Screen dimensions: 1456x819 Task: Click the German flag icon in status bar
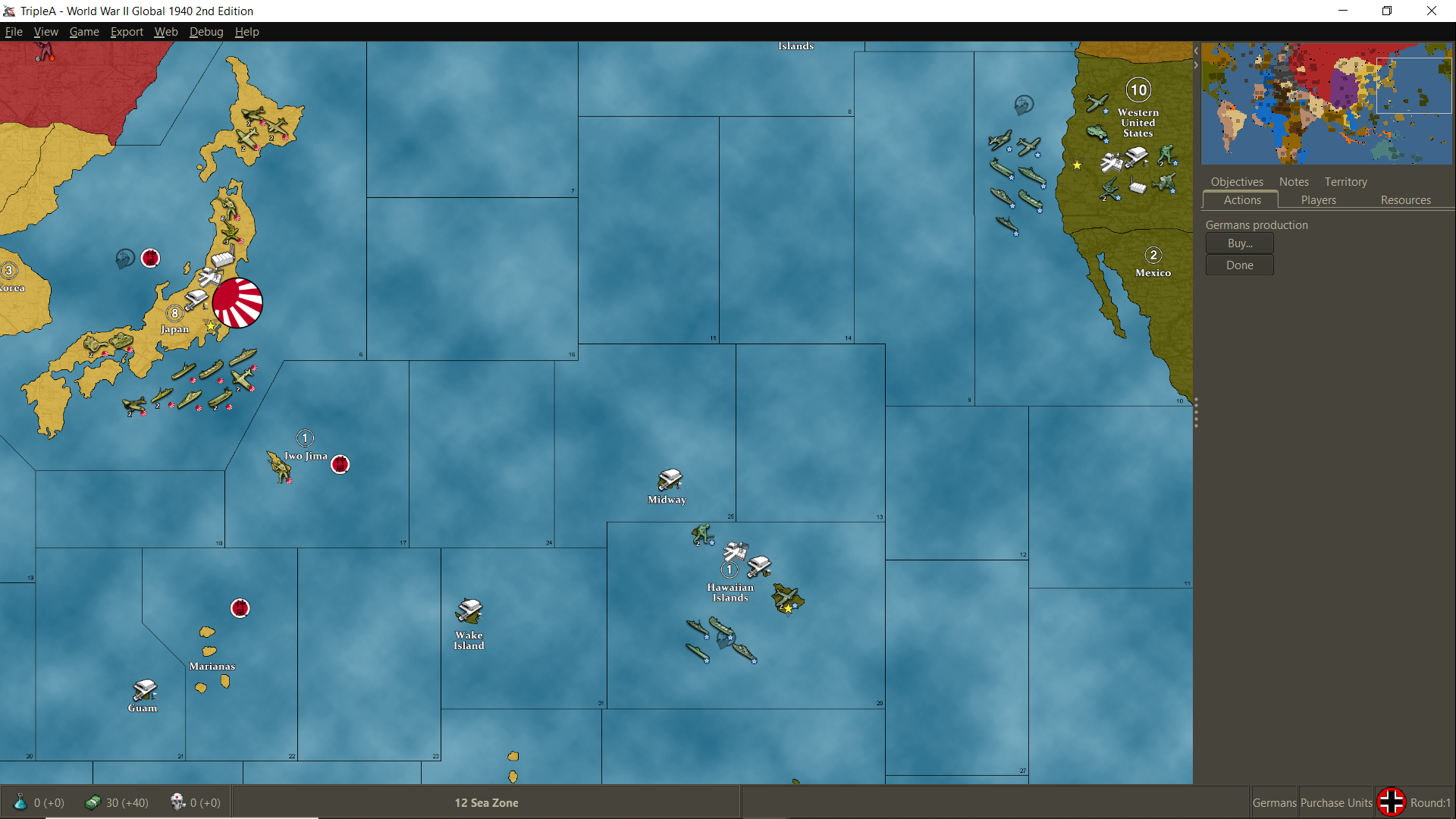point(1391,802)
